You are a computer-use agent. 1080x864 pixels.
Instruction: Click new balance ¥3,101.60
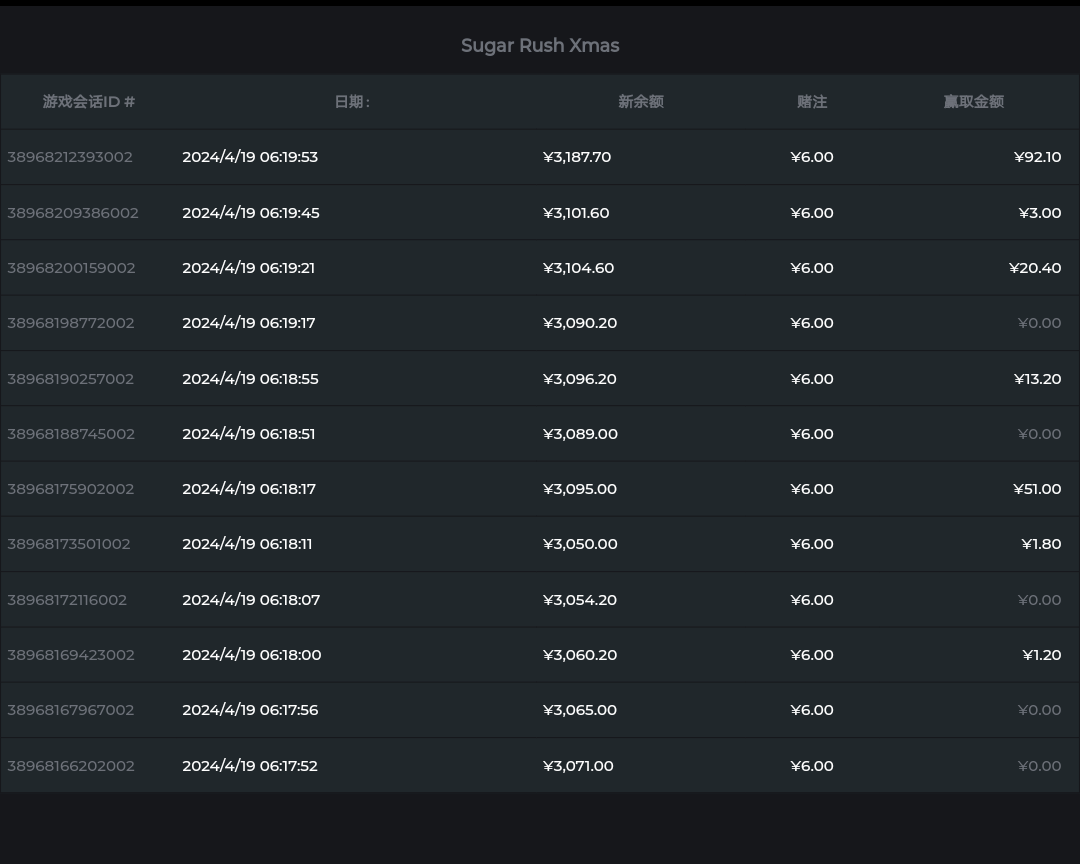576,213
